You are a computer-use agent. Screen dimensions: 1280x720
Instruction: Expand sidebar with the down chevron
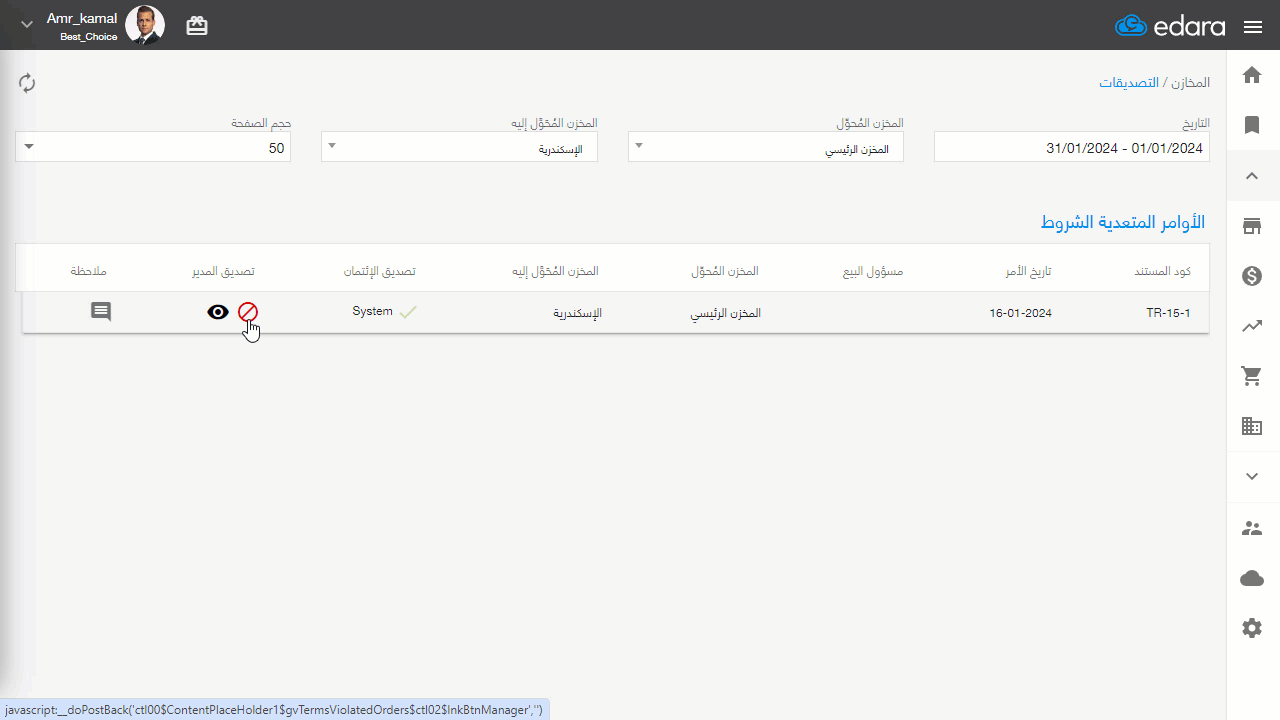[x=1252, y=476]
